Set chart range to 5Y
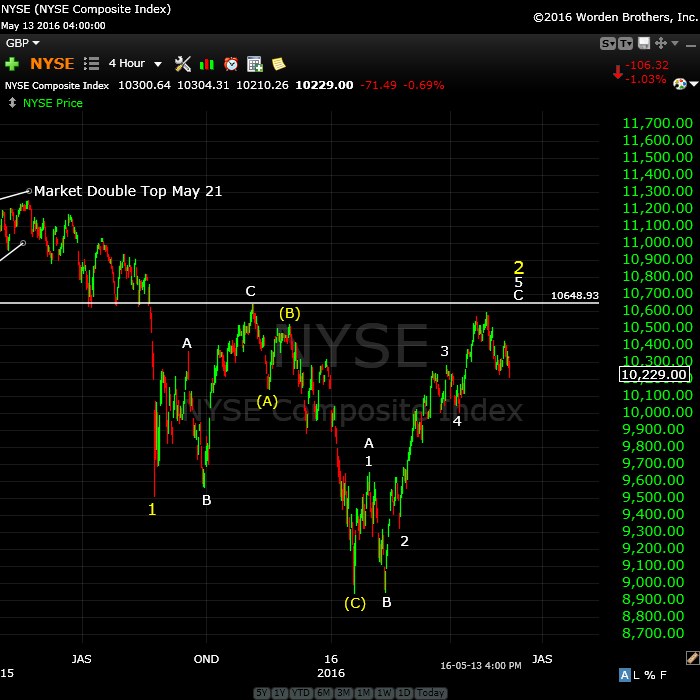Image resolution: width=700 pixels, height=700 pixels. (262, 692)
